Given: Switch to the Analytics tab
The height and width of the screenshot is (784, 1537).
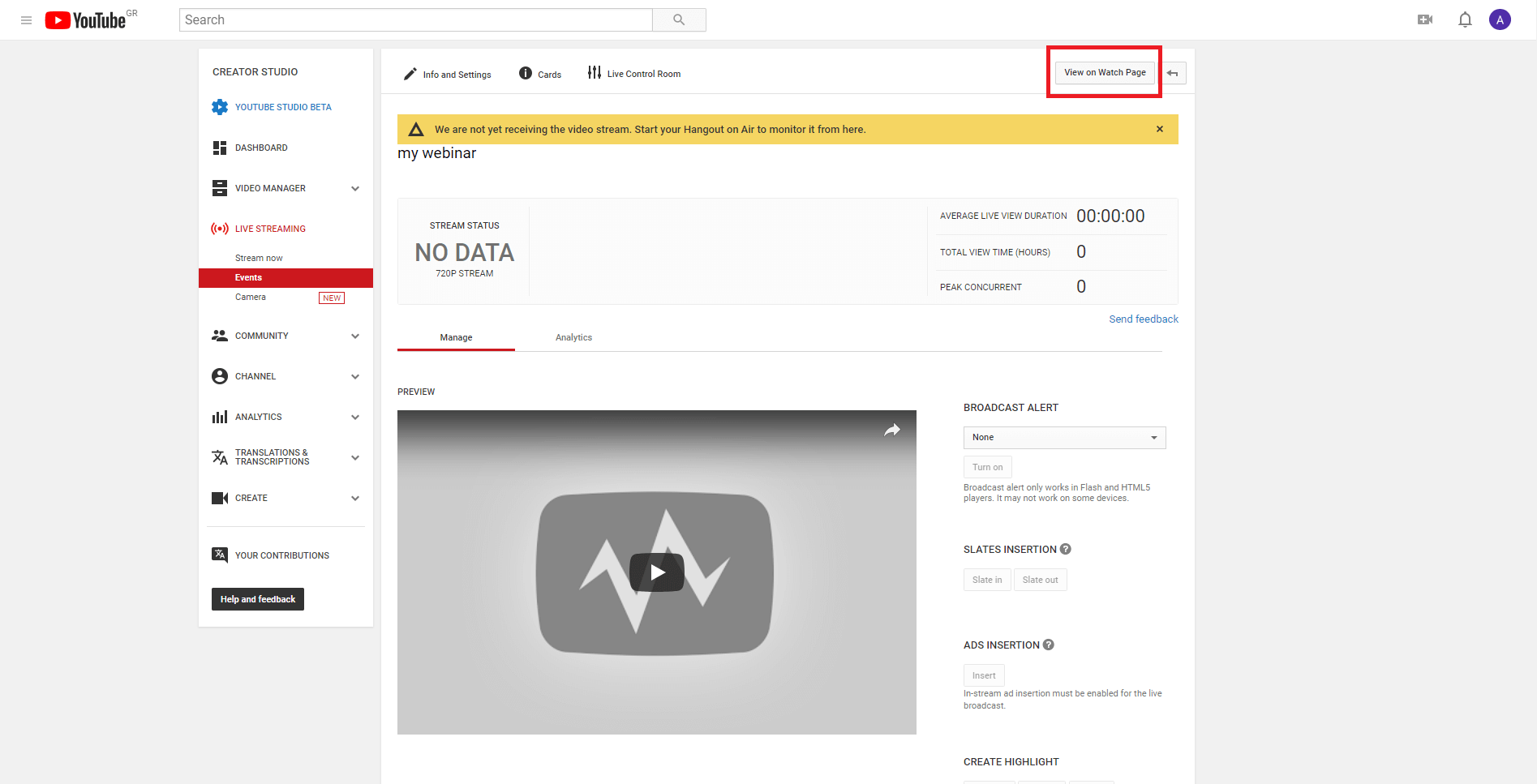Looking at the screenshot, I should (573, 337).
